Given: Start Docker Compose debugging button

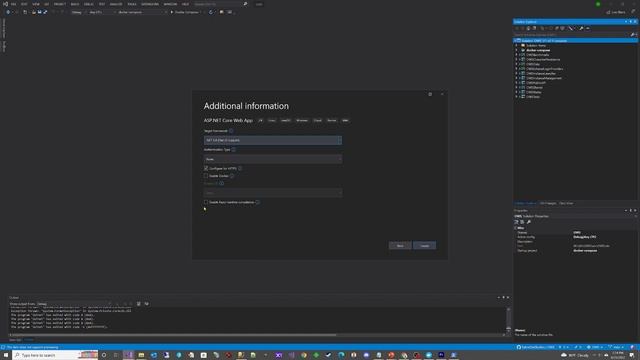Looking at the screenshot, I should pos(185,12).
